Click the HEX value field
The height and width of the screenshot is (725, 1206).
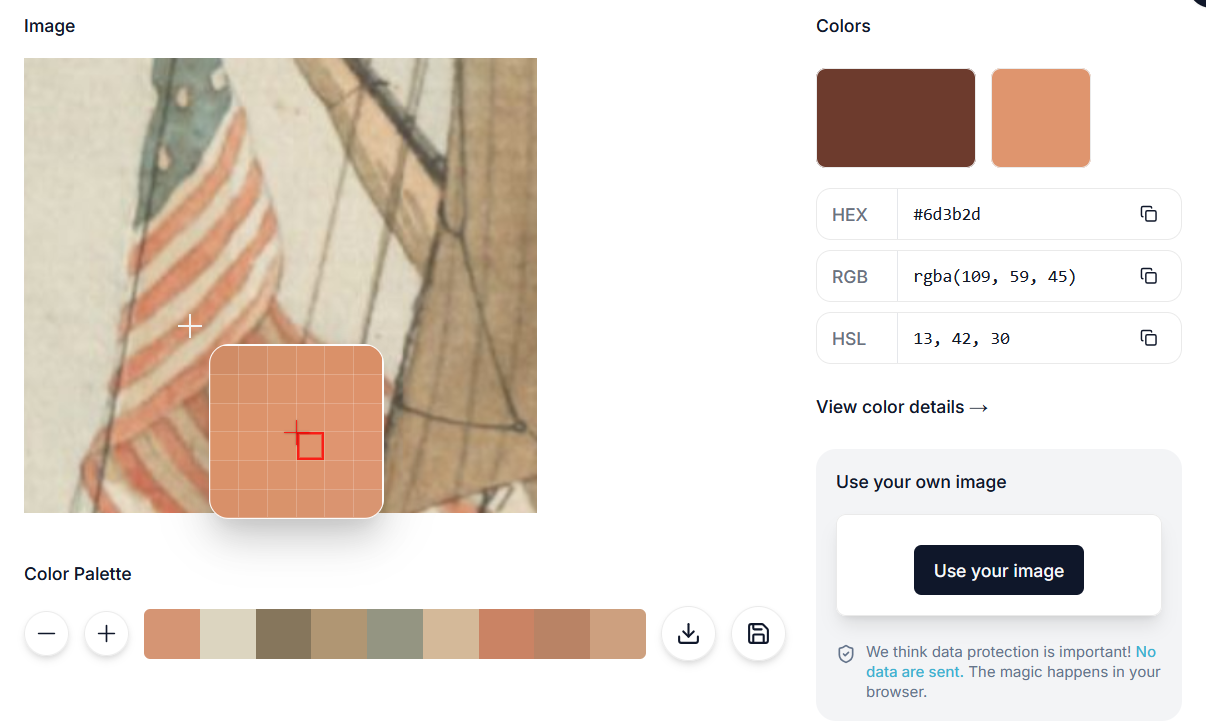coord(1010,214)
